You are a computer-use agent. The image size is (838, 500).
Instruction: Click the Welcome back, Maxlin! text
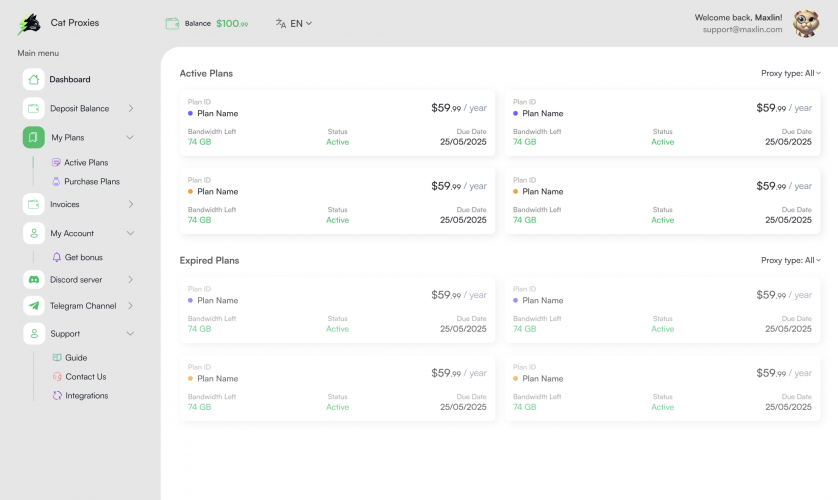click(738, 18)
